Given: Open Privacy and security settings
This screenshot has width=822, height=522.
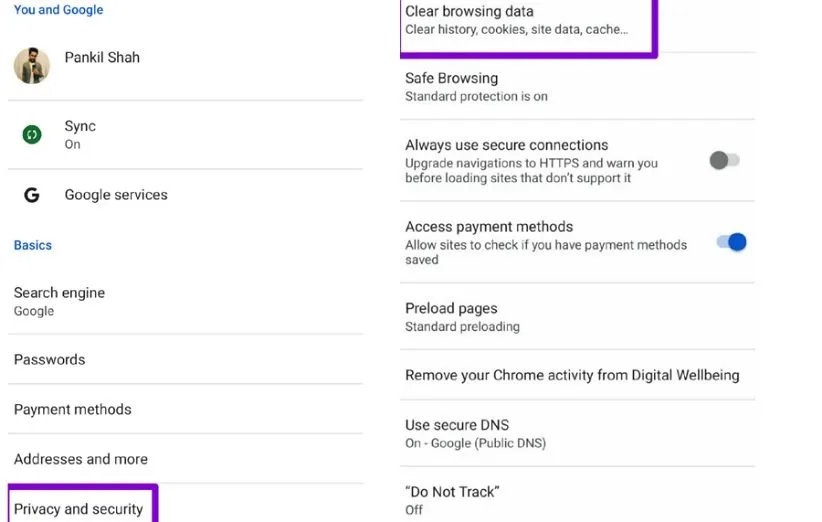Looking at the screenshot, I should click(79, 509).
